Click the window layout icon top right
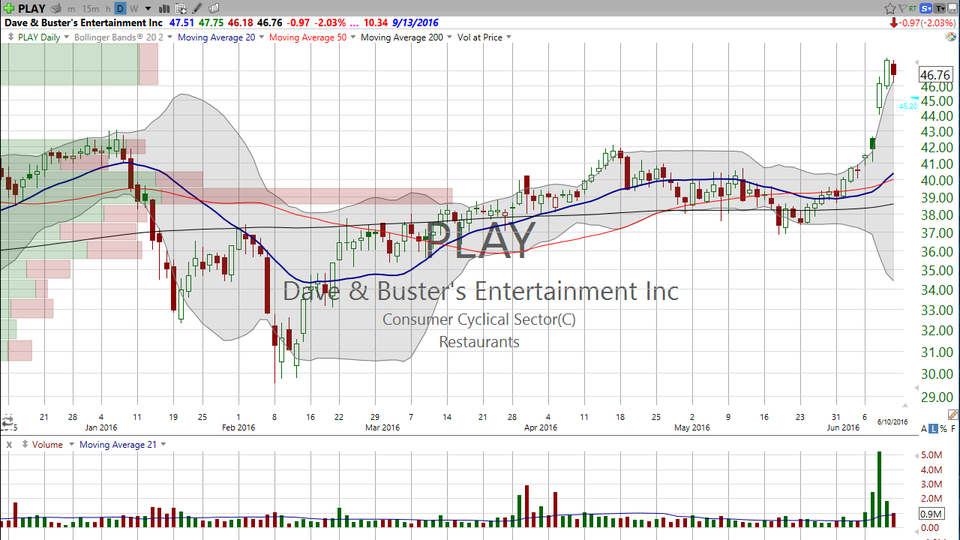960x540 pixels. pos(953,9)
